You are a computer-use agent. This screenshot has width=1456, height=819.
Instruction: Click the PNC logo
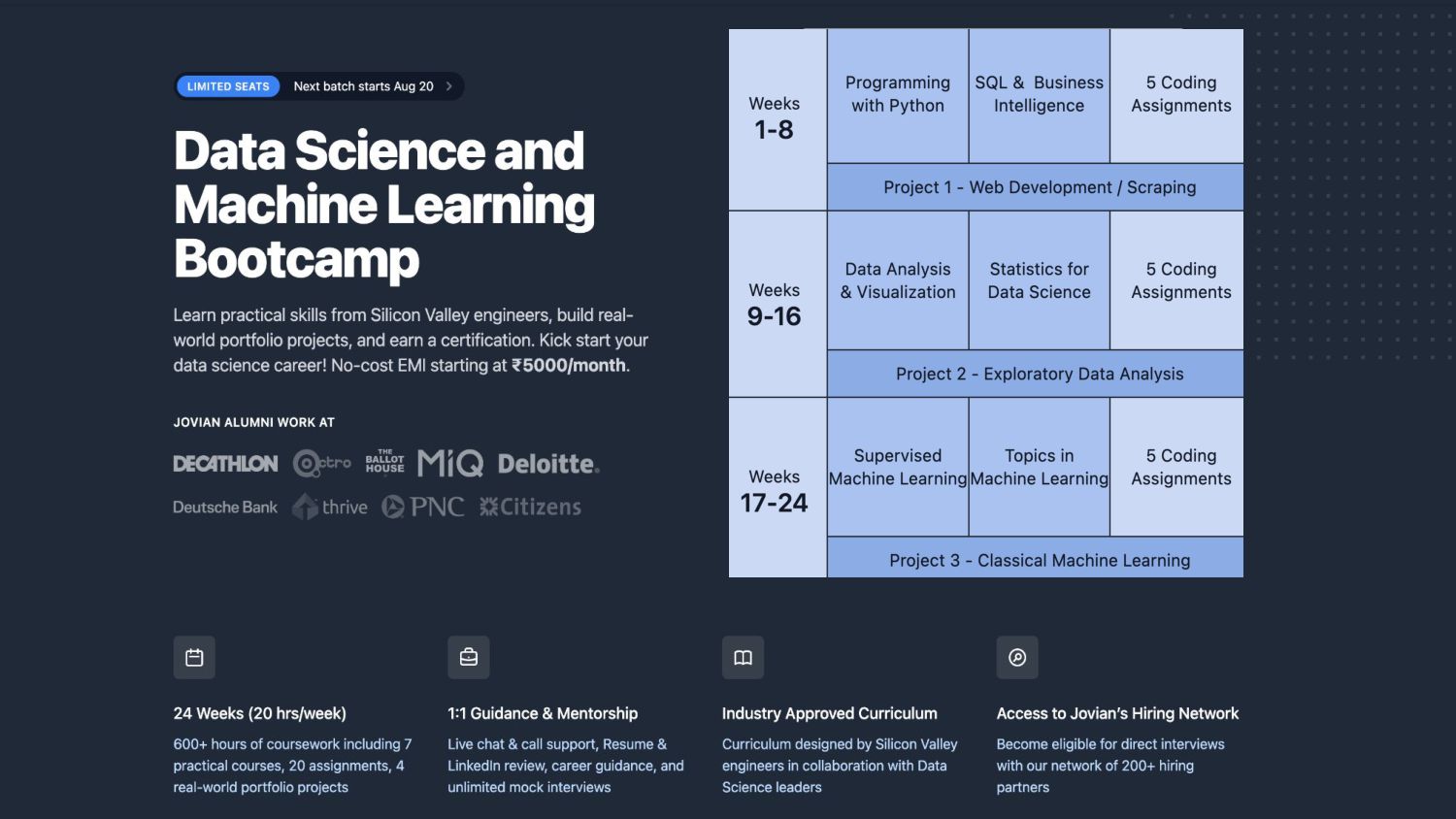click(x=423, y=507)
